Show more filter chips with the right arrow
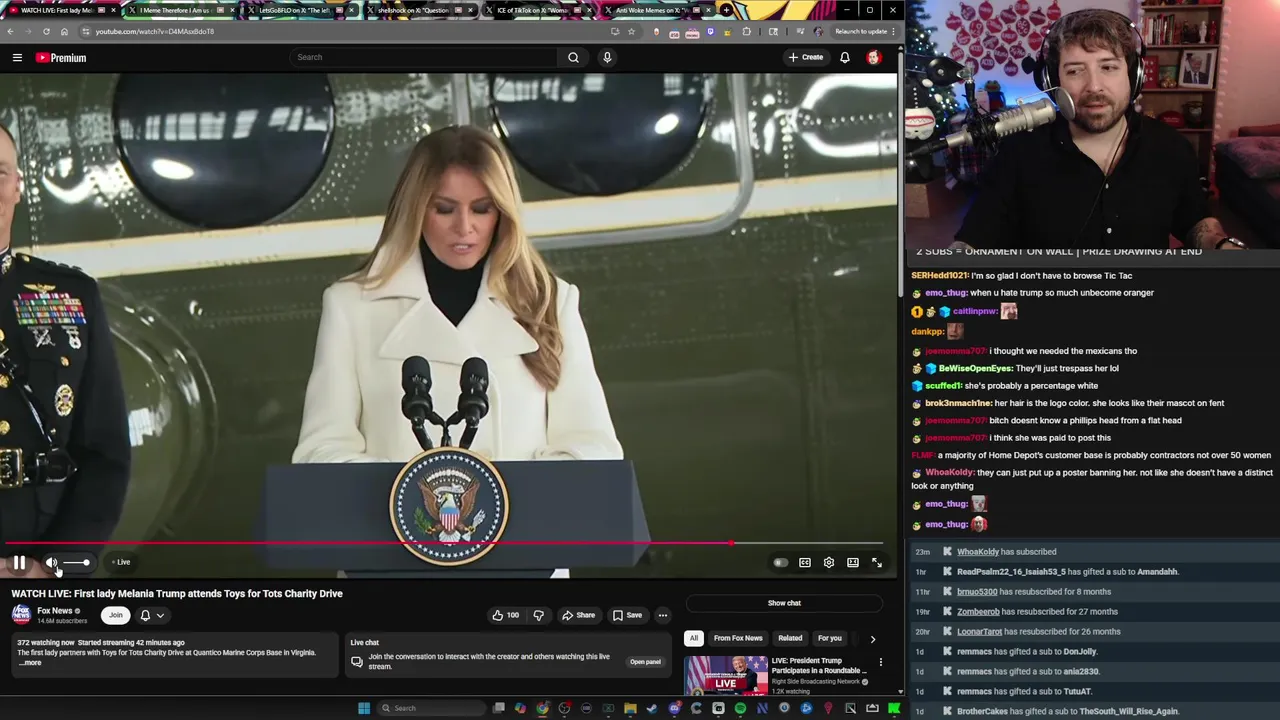This screenshot has width=1280, height=720. pos(872,638)
